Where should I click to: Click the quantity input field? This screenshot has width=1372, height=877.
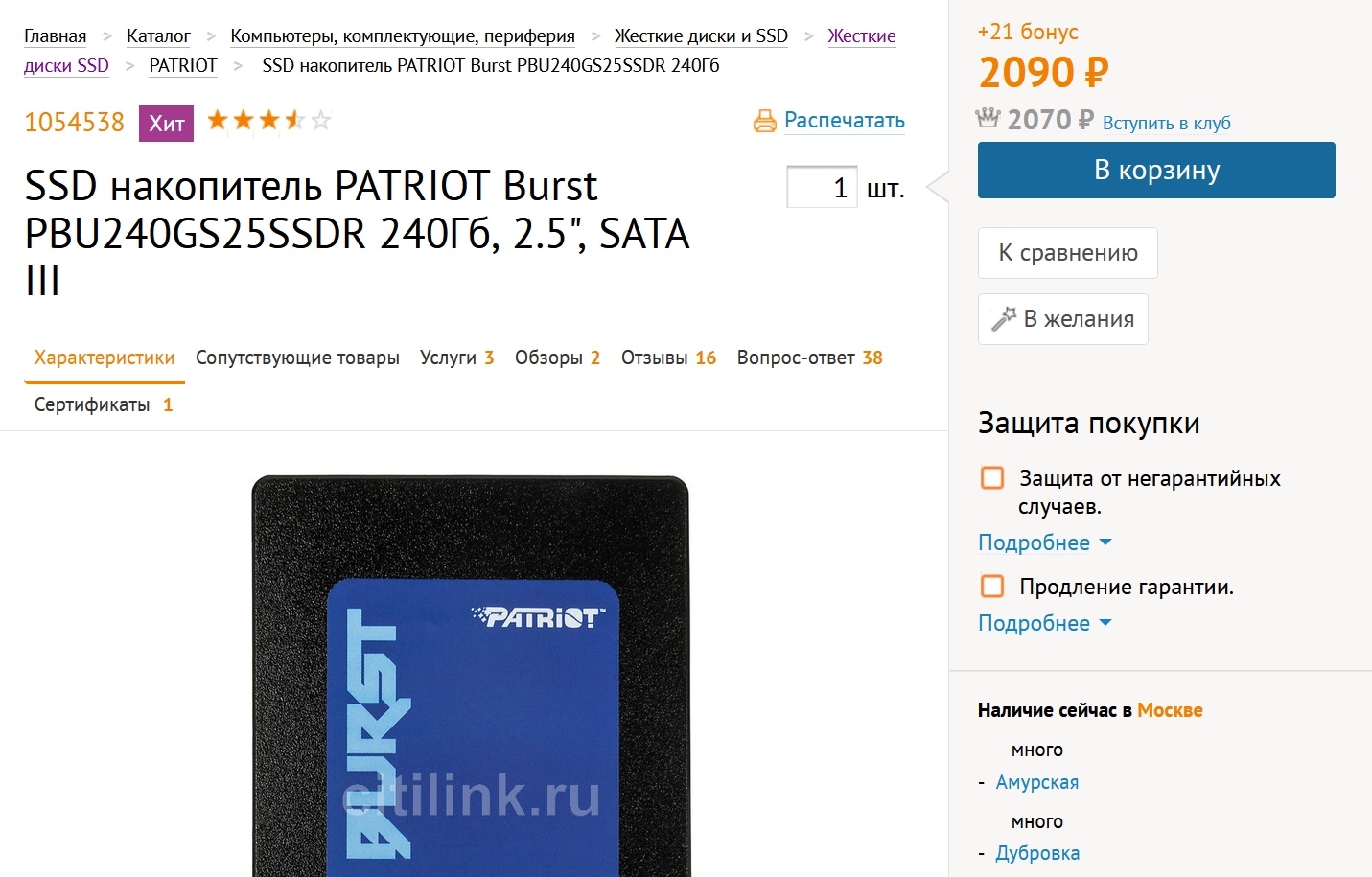click(x=822, y=187)
